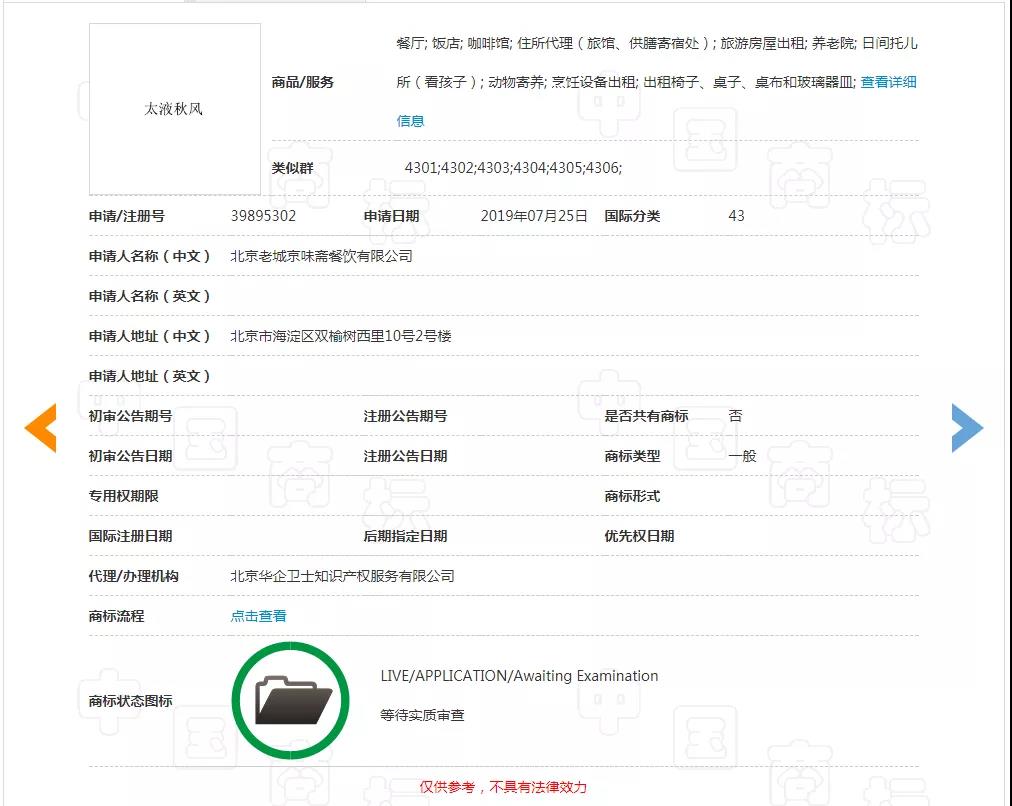Click 点击查看 to view trademark process
This screenshot has width=1012, height=806.
[x=258, y=616]
